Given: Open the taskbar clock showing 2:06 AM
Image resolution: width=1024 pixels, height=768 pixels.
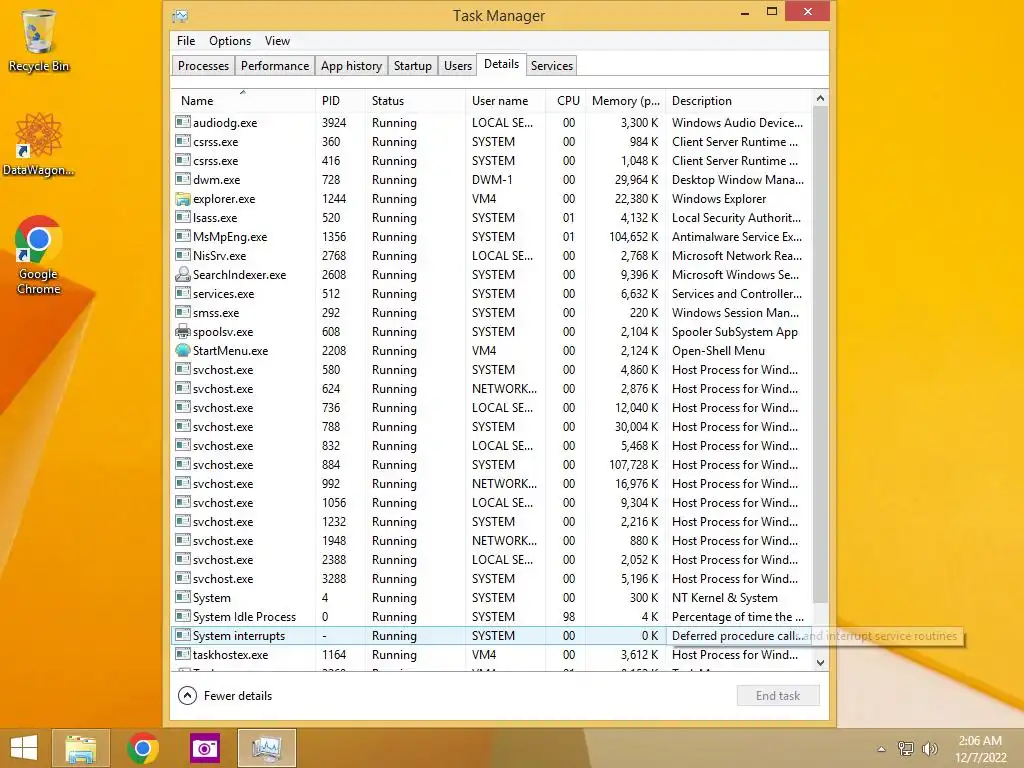Looking at the screenshot, I should [980, 749].
